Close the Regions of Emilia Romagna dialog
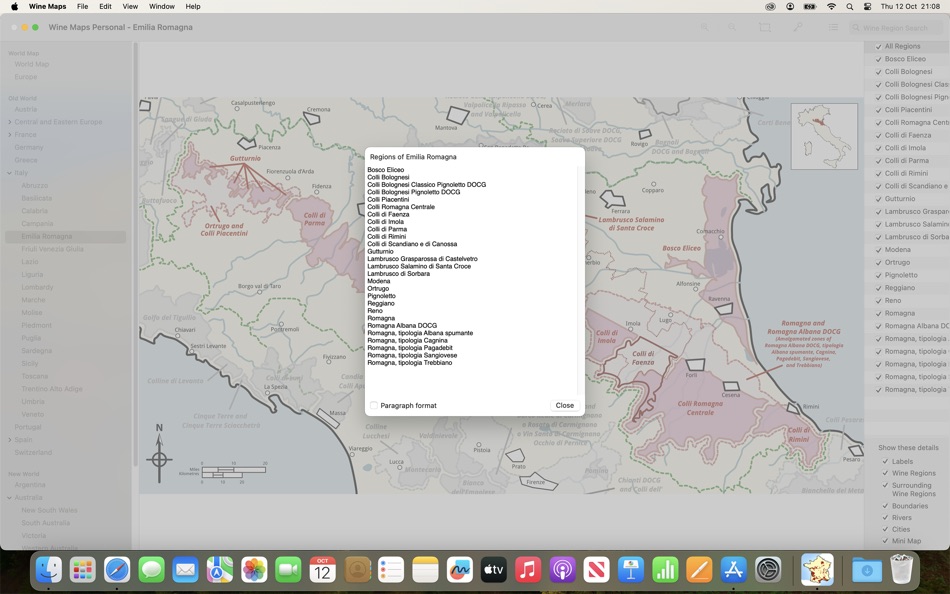This screenshot has width=950, height=594. click(x=565, y=405)
